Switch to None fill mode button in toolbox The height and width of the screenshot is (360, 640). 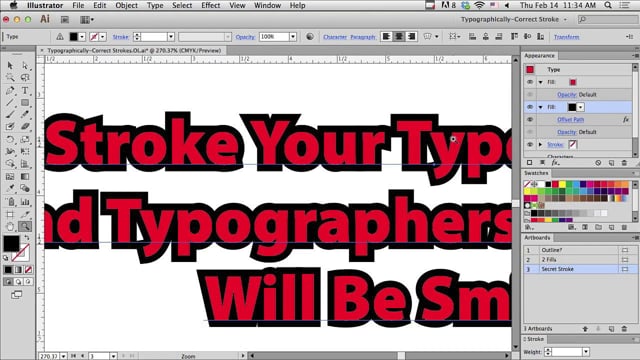[28, 270]
